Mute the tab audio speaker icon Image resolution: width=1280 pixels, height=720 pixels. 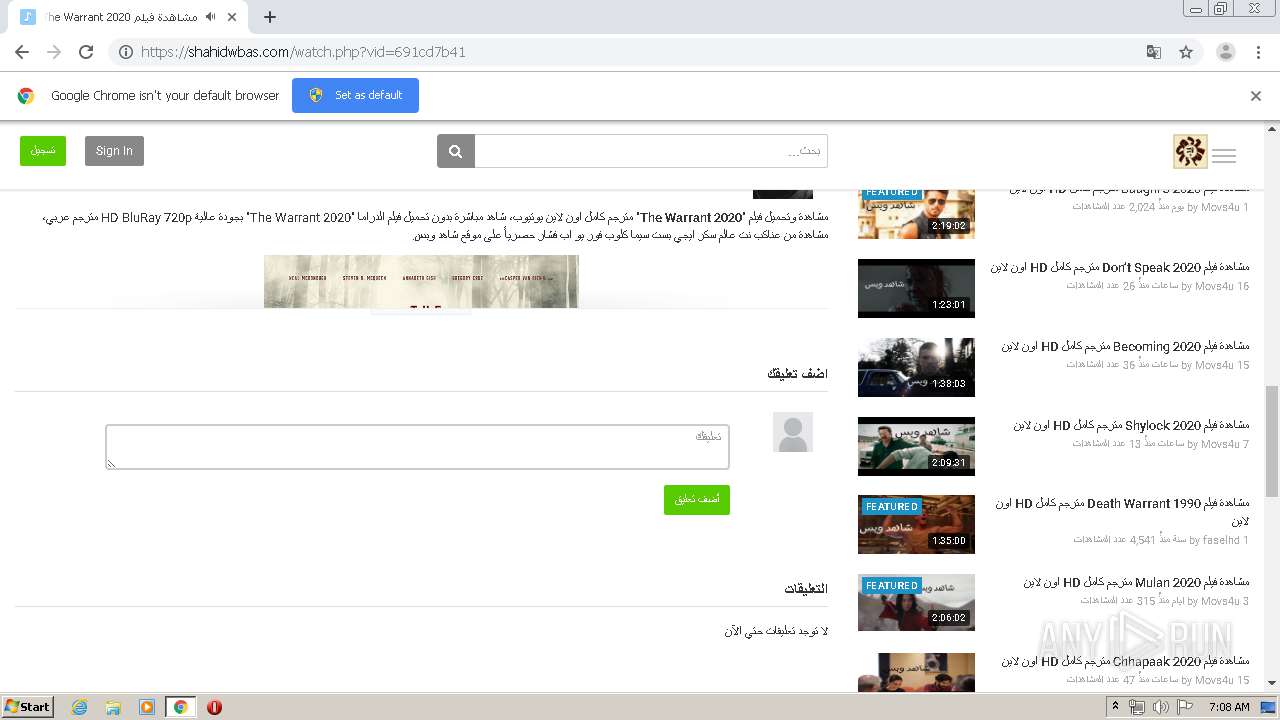pyautogui.click(x=210, y=17)
